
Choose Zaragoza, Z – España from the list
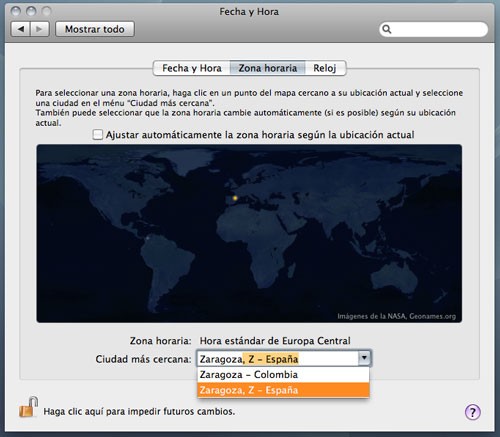pos(283,390)
